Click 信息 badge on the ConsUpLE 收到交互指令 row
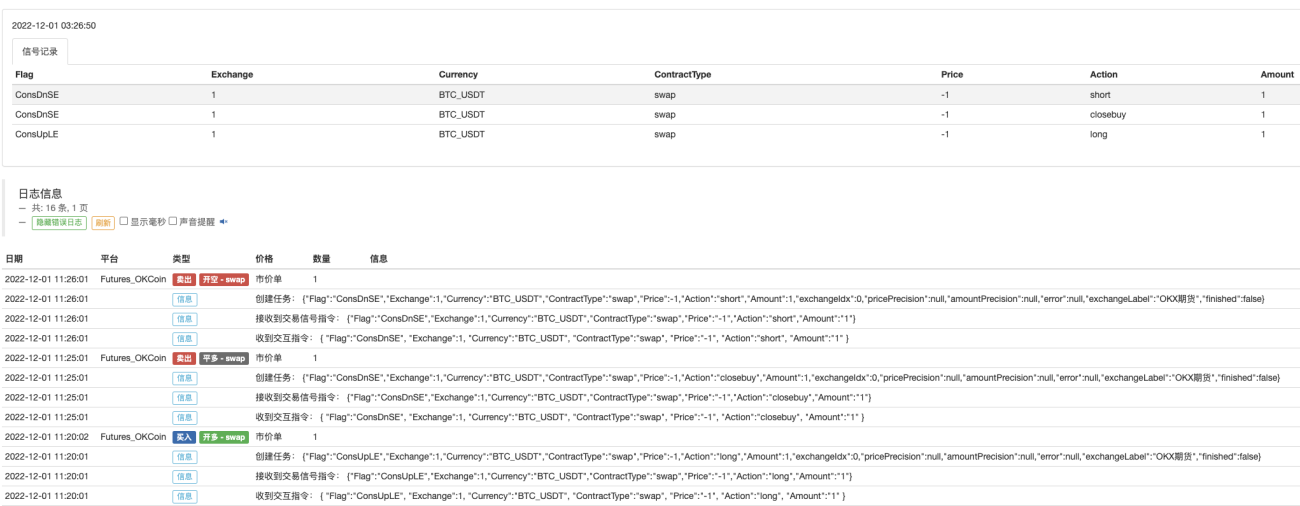Image resolution: width=1300 pixels, height=506 pixels. (185, 496)
